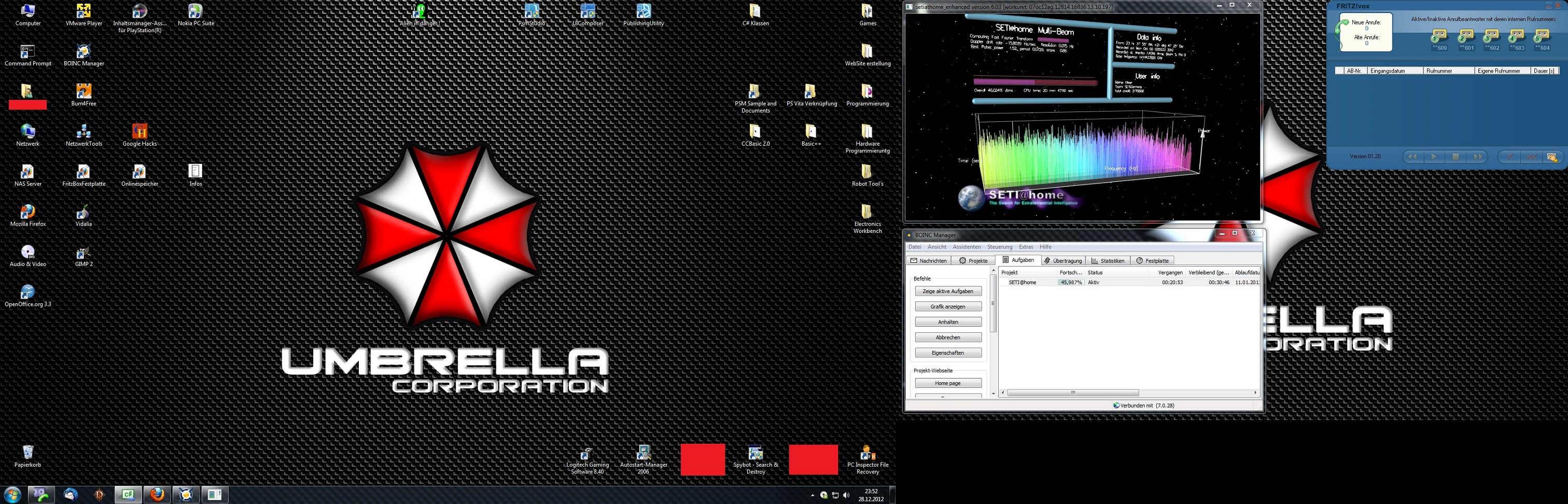Image resolution: width=1568 pixels, height=504 pixels.
Task: Launch Vidalia from the desktop
Action: coord(84,216)
